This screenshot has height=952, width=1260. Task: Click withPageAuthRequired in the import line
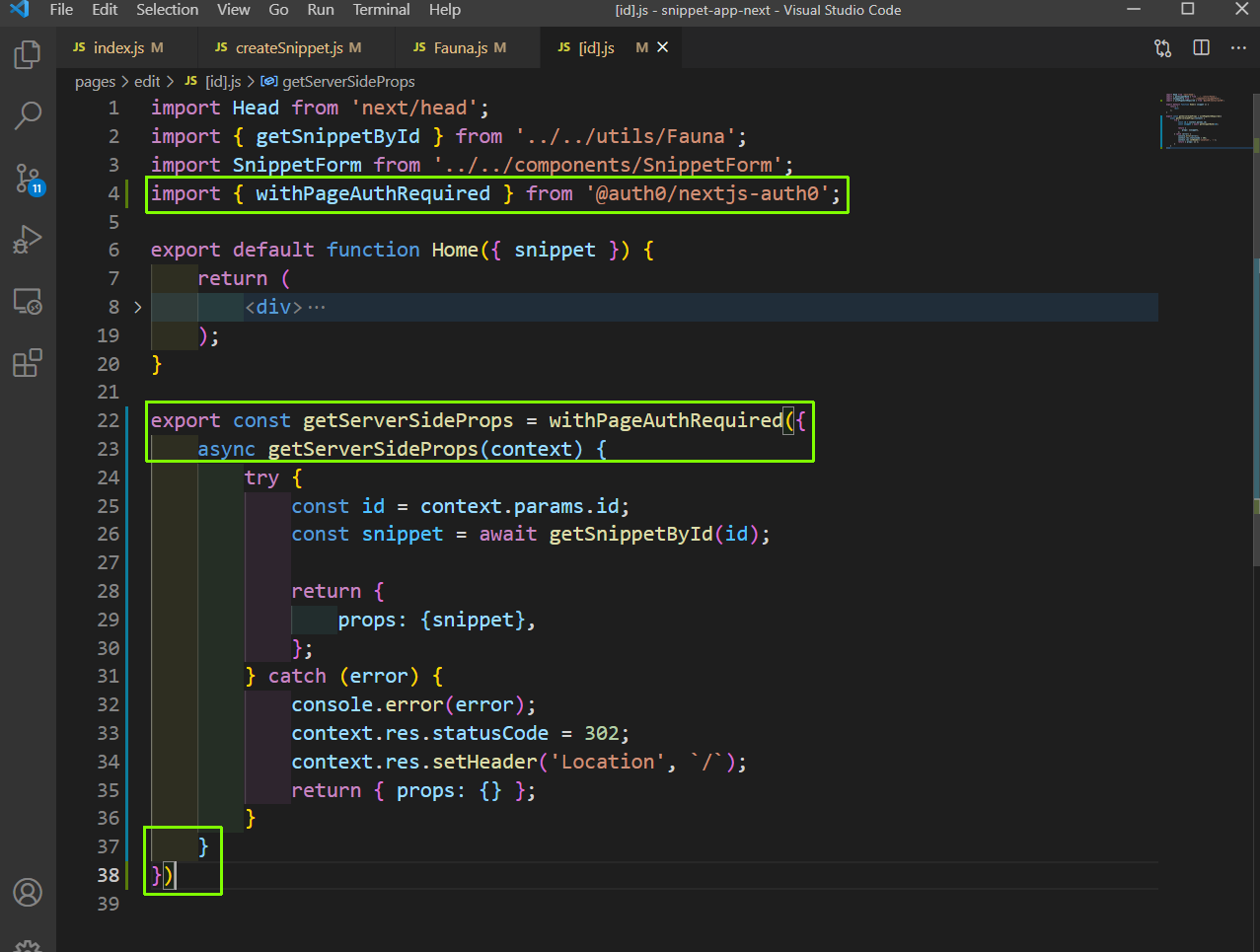pos(373,193)
